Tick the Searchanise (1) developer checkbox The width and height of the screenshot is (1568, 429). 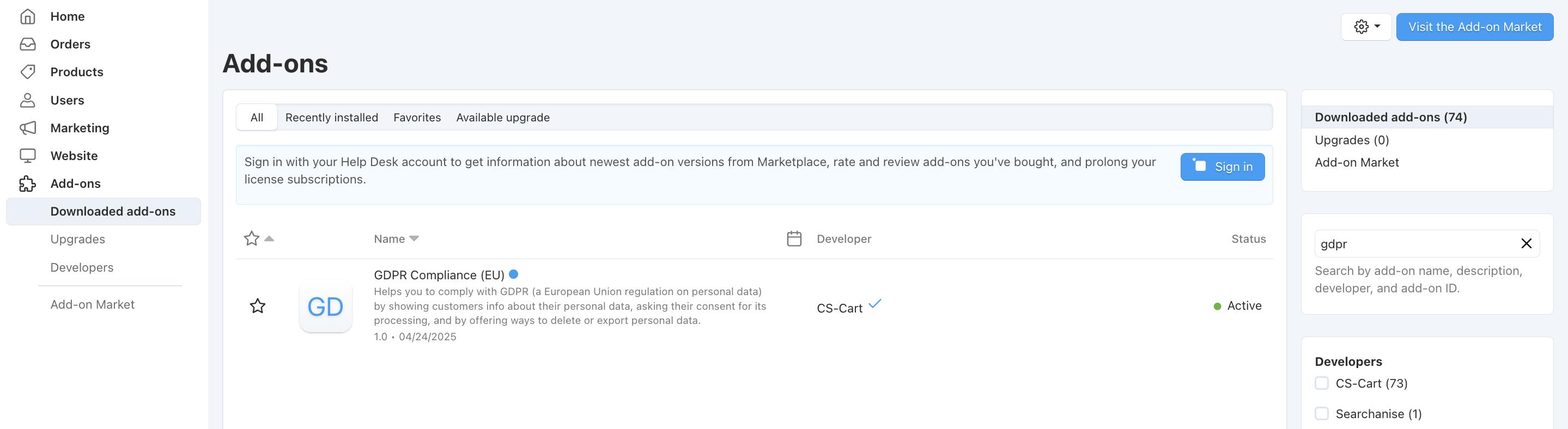click(x=1322, y=413)
